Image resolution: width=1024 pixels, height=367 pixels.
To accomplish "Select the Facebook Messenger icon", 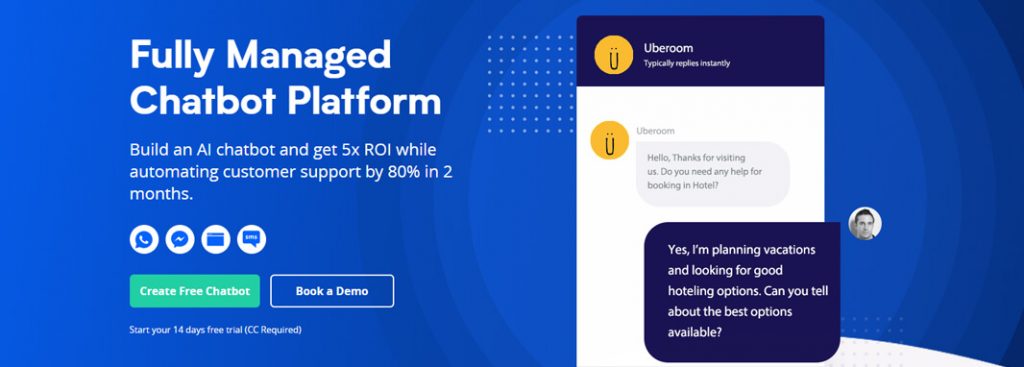I will pos(180,239).
